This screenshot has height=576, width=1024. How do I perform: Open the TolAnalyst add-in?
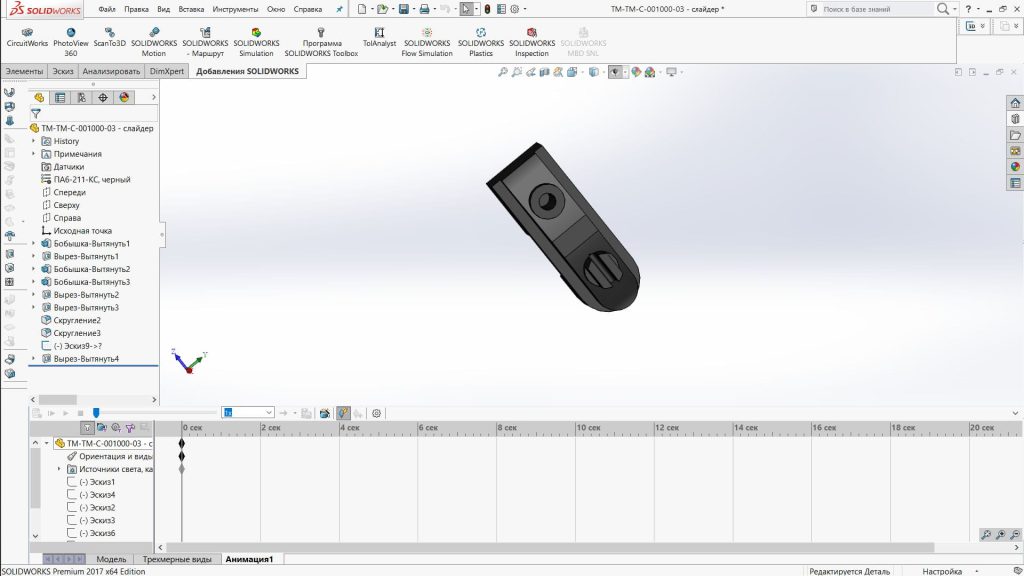click(379, 37)
